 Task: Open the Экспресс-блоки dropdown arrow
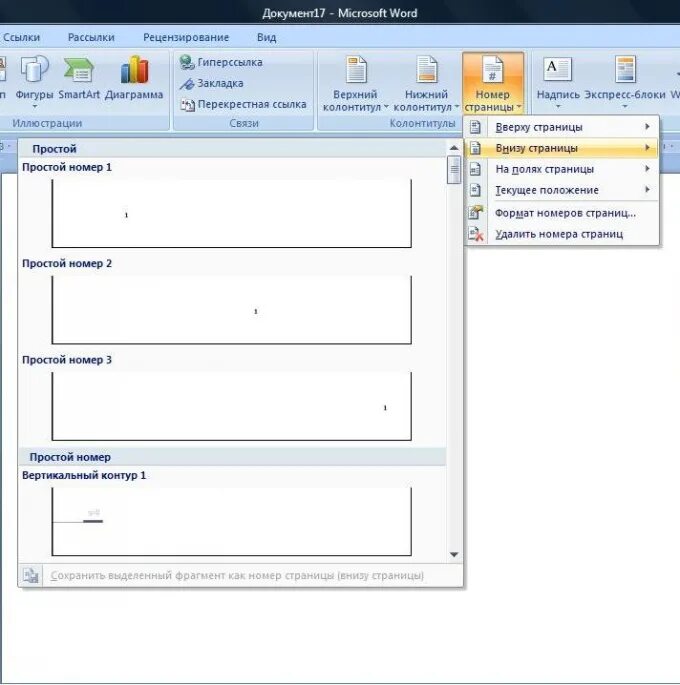tap(625, 107)
